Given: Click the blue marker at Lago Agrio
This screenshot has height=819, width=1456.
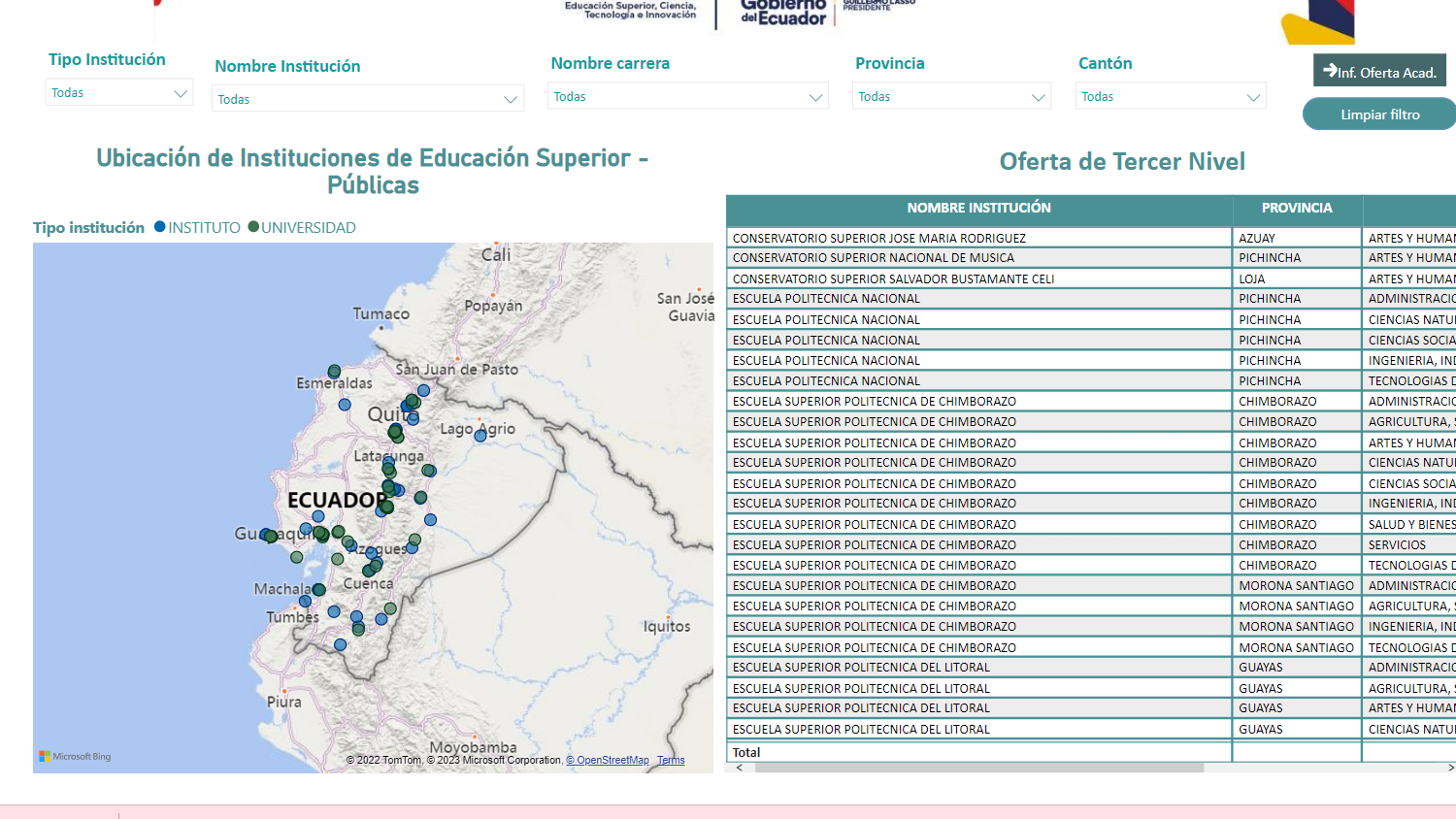Looking at the screenshot, I should (480, 437).
